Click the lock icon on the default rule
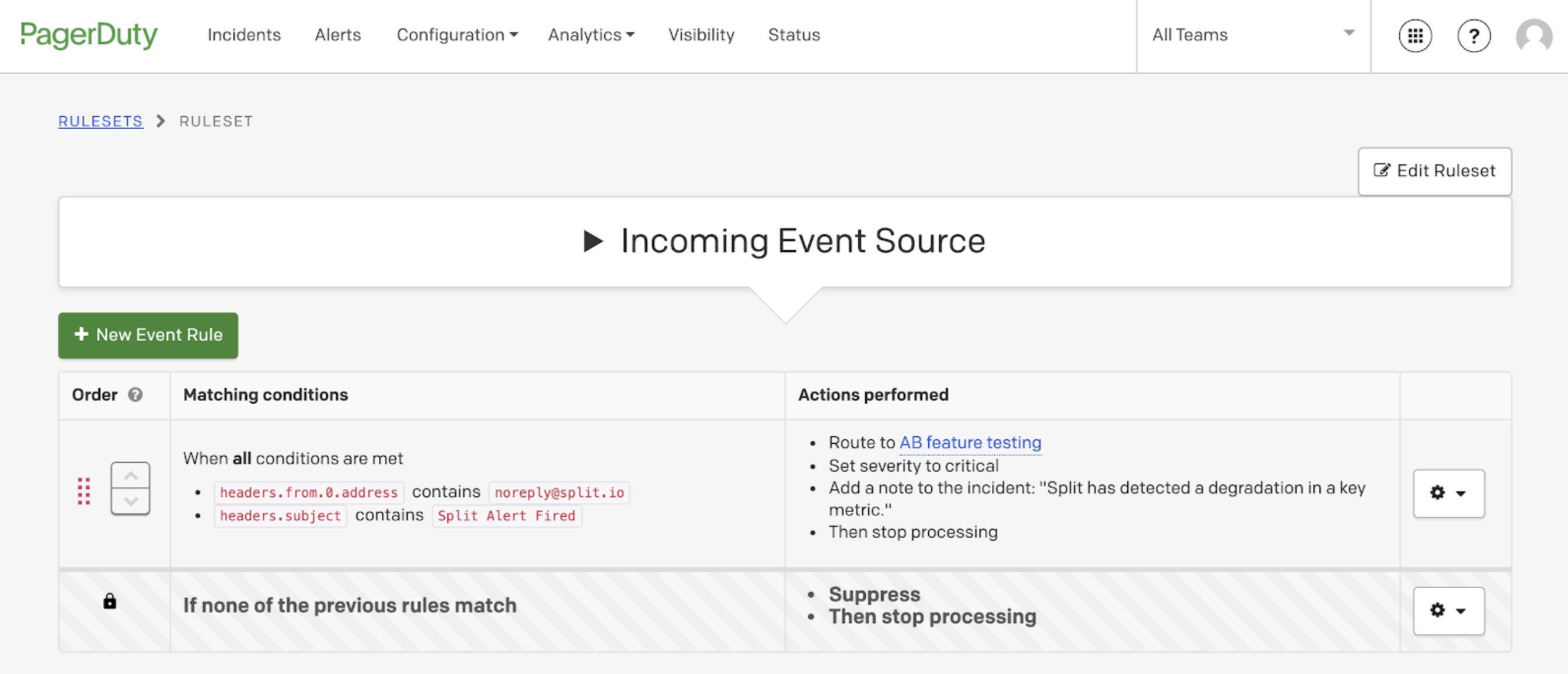Viewport: 1568px width, 674px height. [x=110, y=602]
